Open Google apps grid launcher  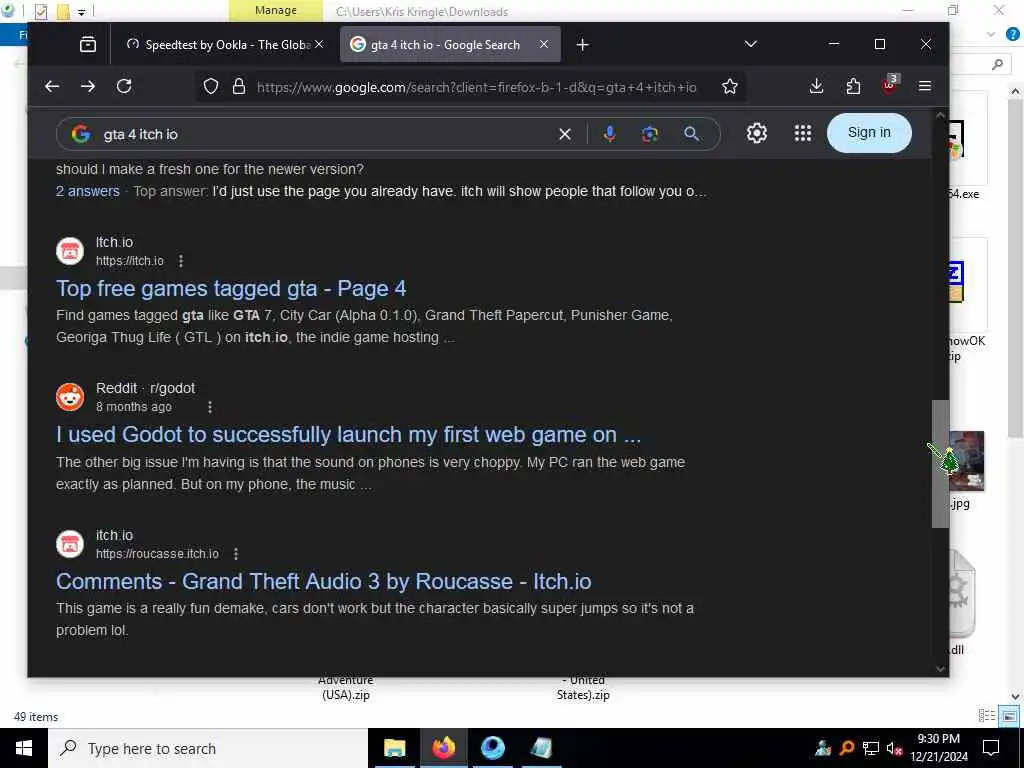tap(803, 133)
